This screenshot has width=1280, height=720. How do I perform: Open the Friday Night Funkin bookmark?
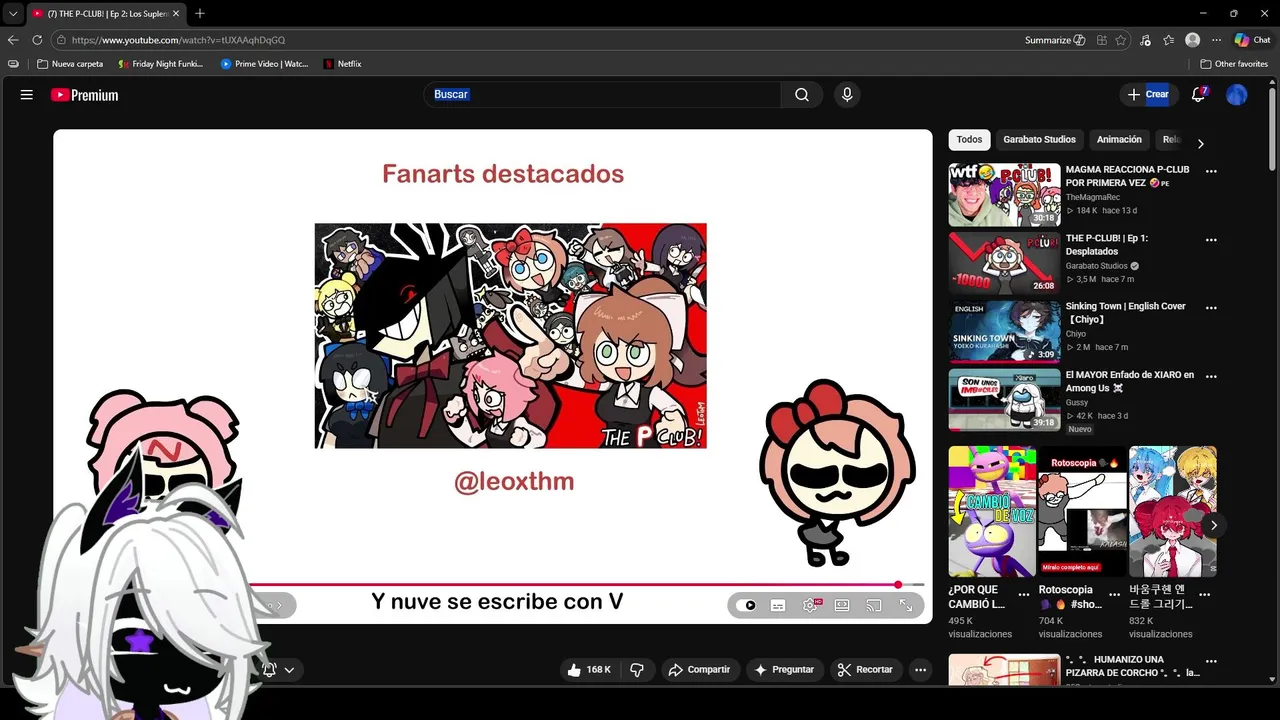click(160, 64)
